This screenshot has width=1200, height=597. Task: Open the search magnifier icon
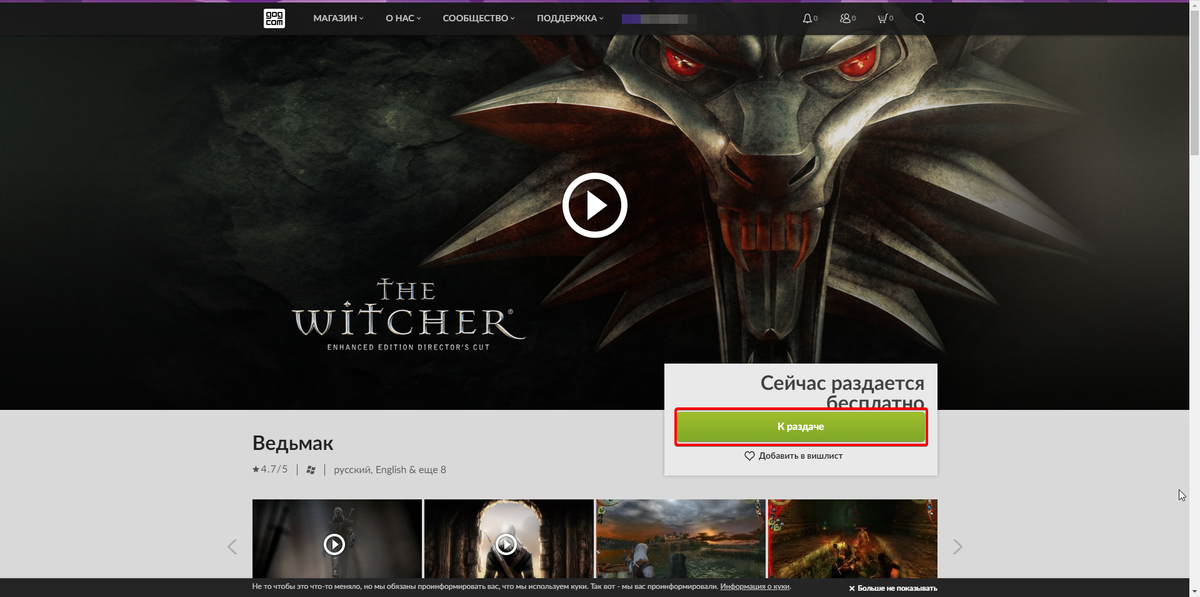click(x=920, y=18)
